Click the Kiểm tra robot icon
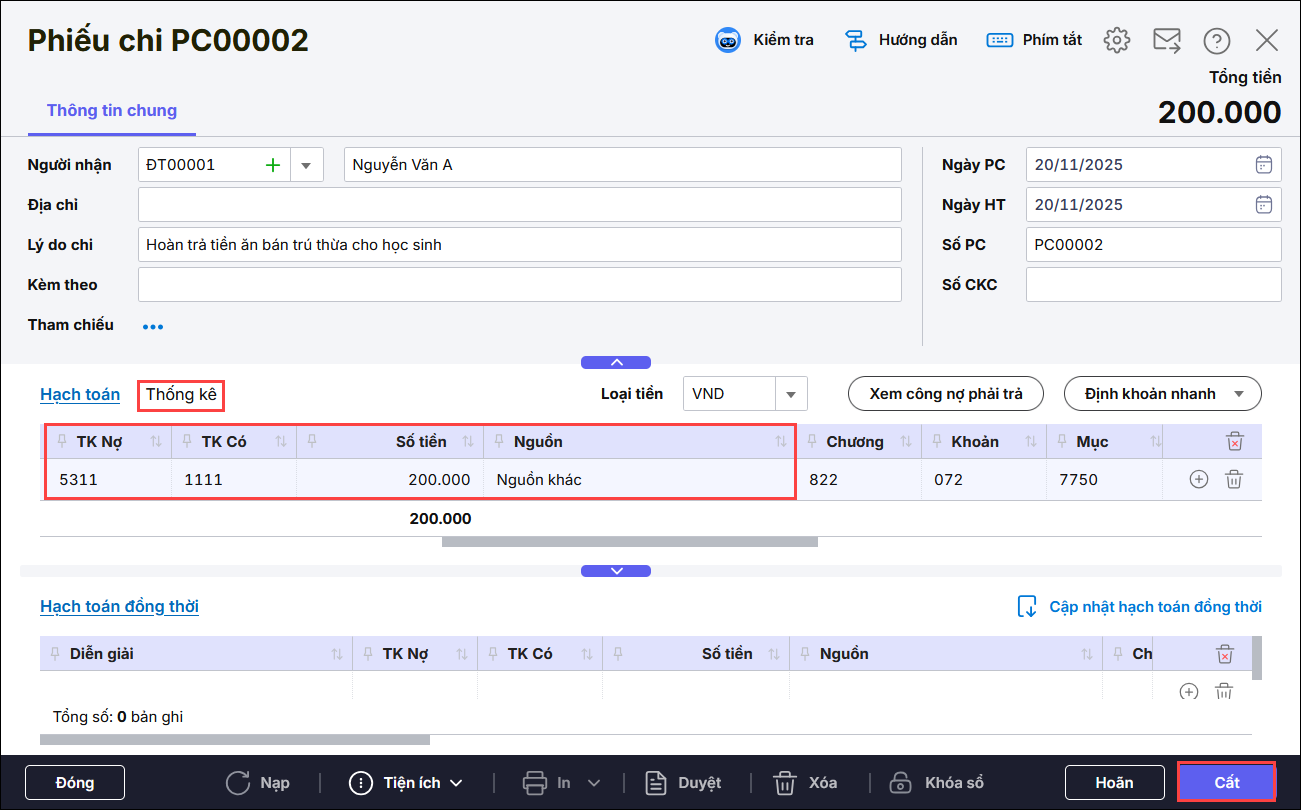 point(727,40)
